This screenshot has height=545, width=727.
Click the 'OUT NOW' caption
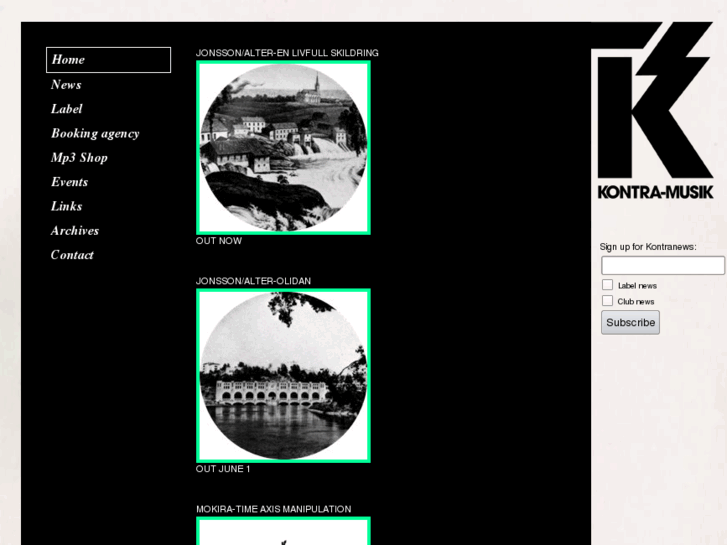point(219,241)
